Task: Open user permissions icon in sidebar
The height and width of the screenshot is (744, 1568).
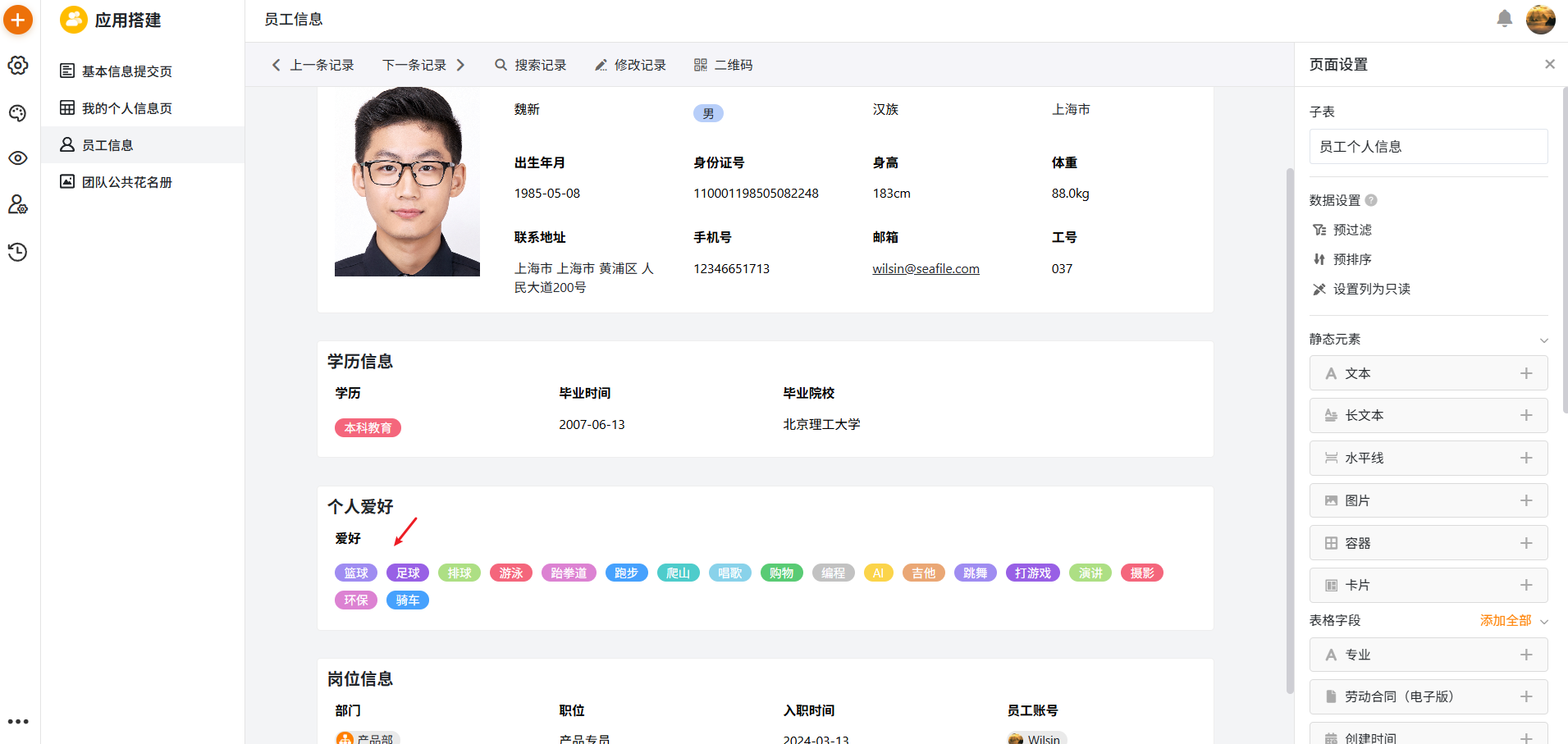Action: [18, 204]
